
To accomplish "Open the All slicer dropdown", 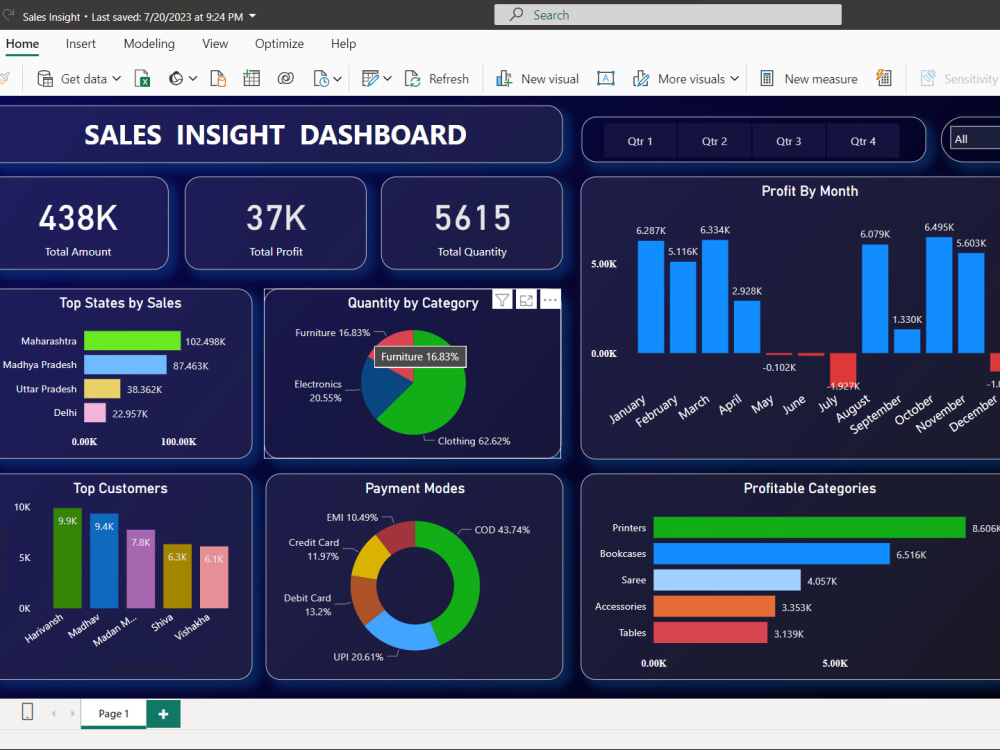I will [975, 138].
